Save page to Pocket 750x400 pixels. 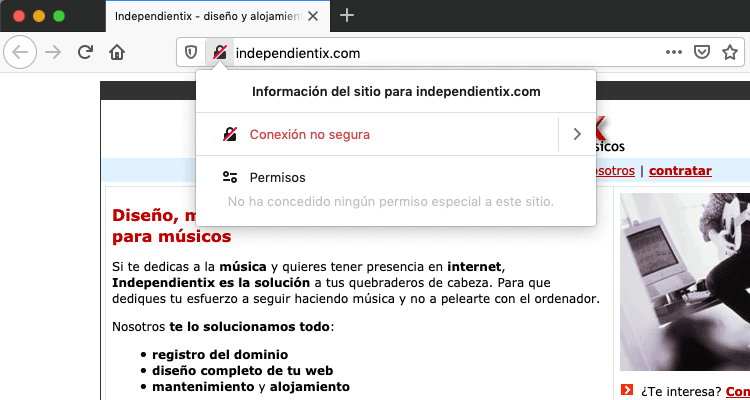click(x=701, y=52)
